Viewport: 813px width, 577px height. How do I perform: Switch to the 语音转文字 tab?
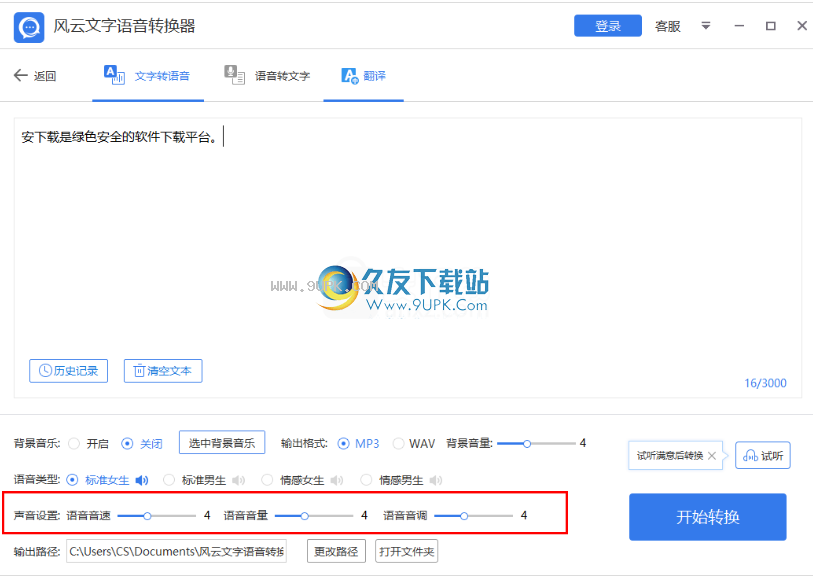pos(268,76)
